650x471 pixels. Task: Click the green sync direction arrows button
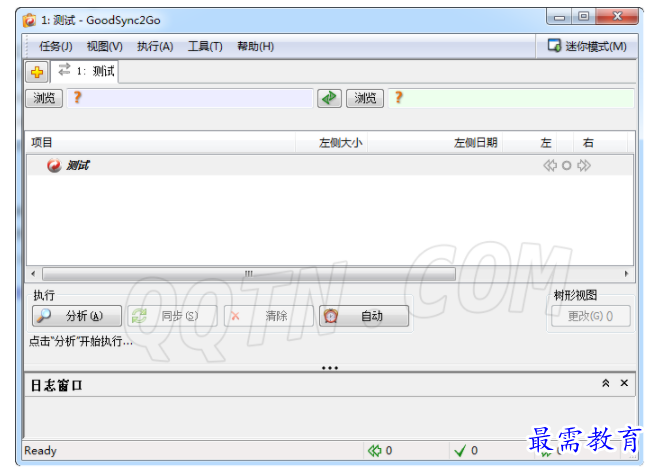(x=329, y=98)
